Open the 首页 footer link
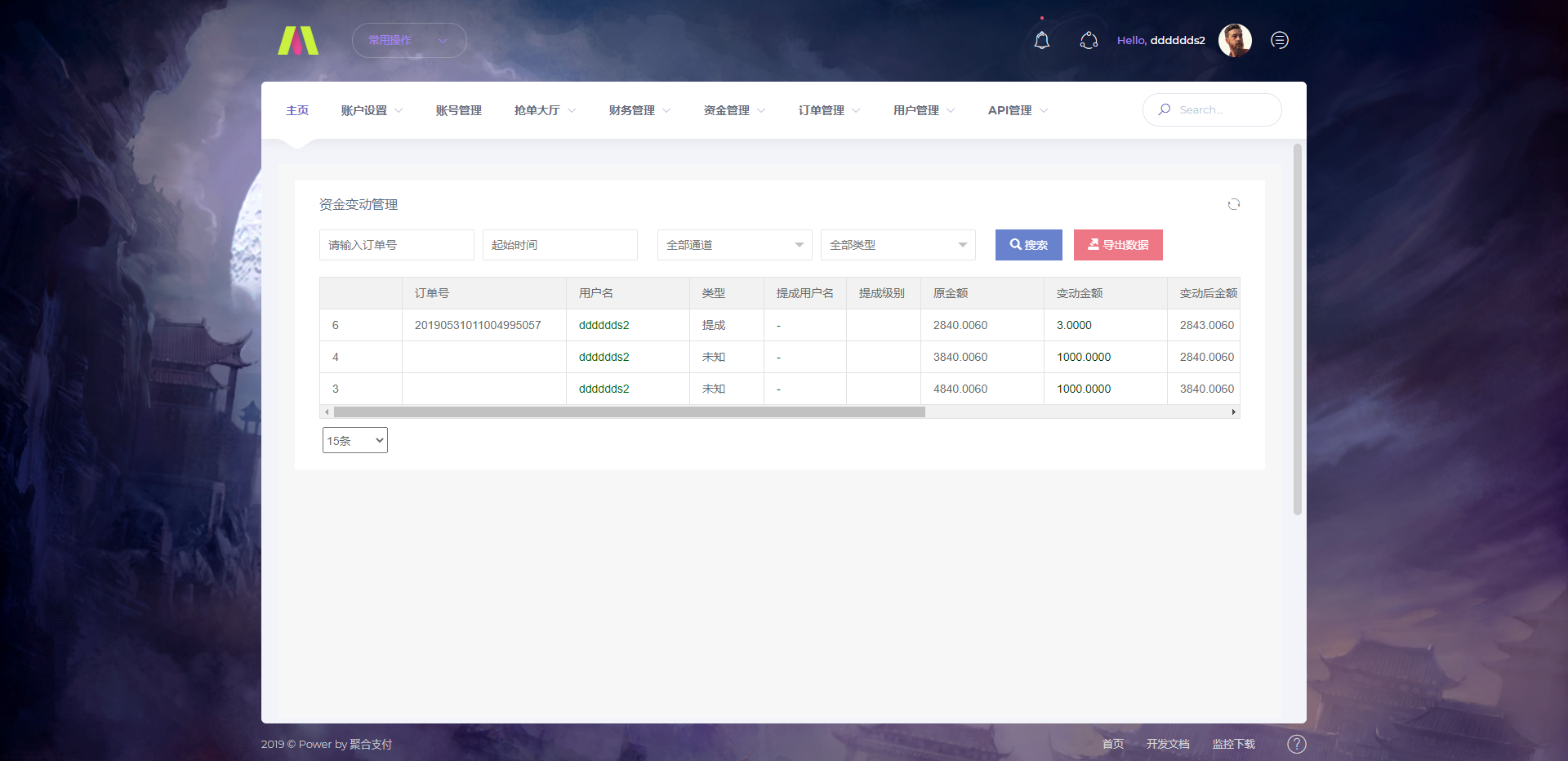 click(1113, 744)
